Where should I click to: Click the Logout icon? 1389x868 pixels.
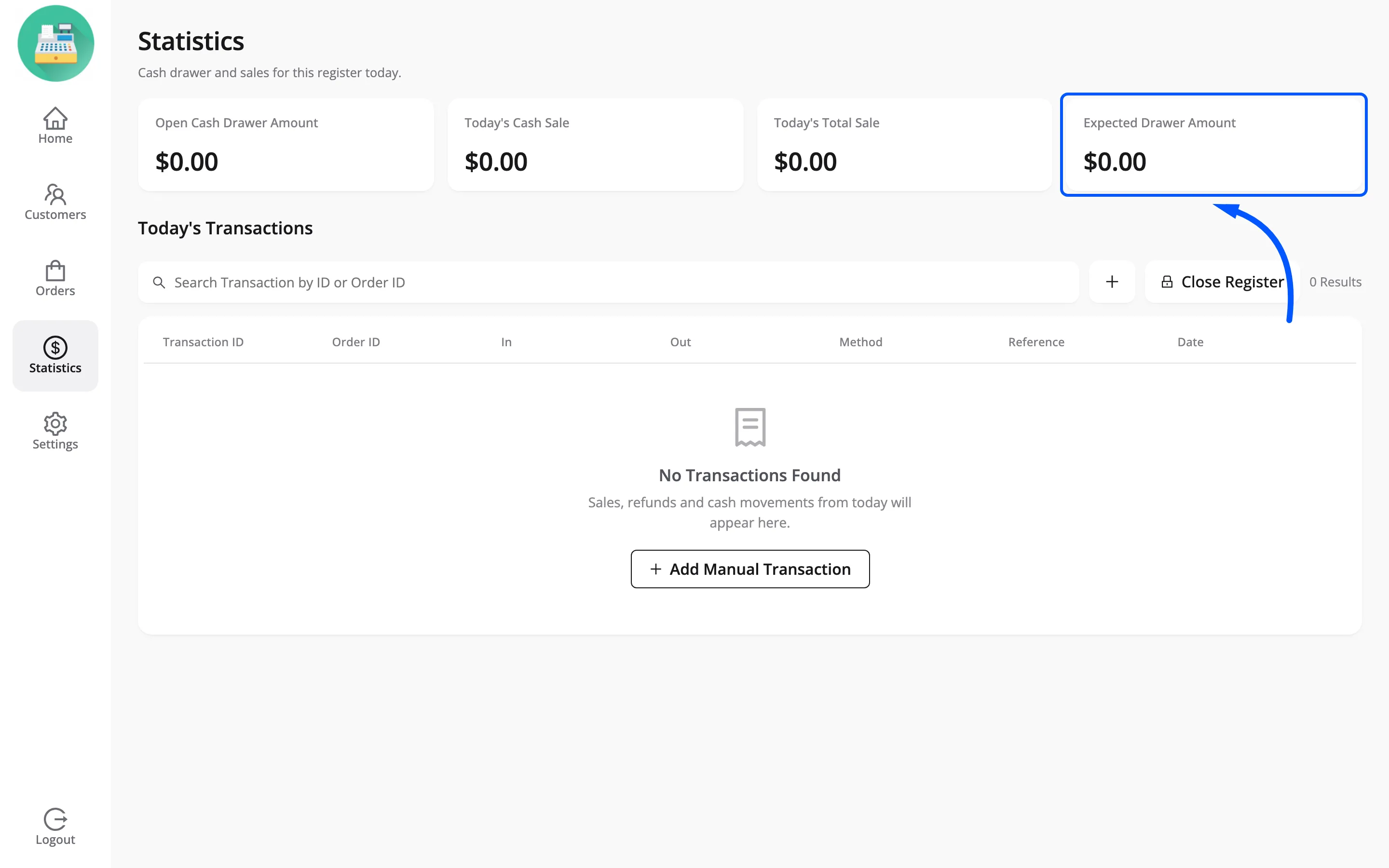(55, 819)
